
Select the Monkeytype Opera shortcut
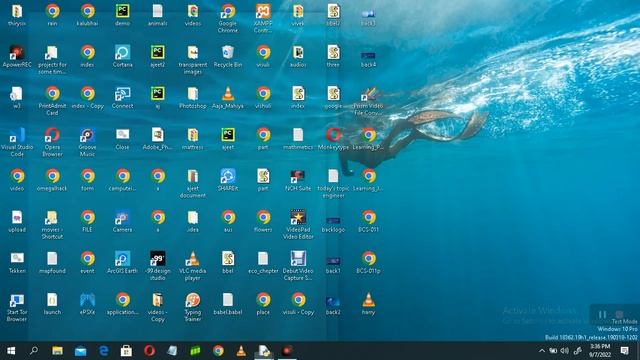pos(333,135)
